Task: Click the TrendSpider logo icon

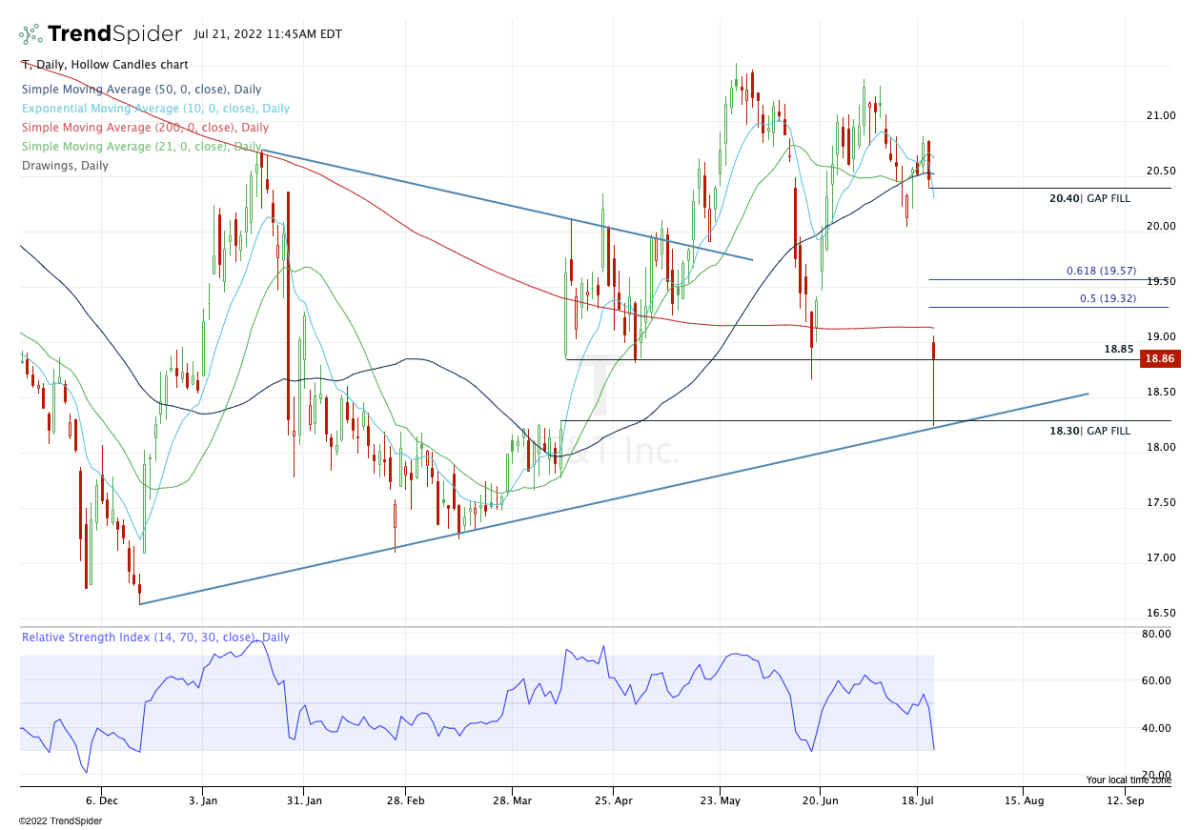Action: point(31,34)
